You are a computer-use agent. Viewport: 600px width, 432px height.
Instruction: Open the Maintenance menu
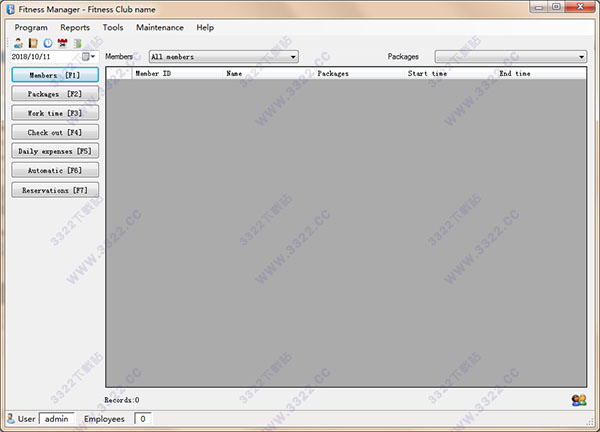(160, 28)
